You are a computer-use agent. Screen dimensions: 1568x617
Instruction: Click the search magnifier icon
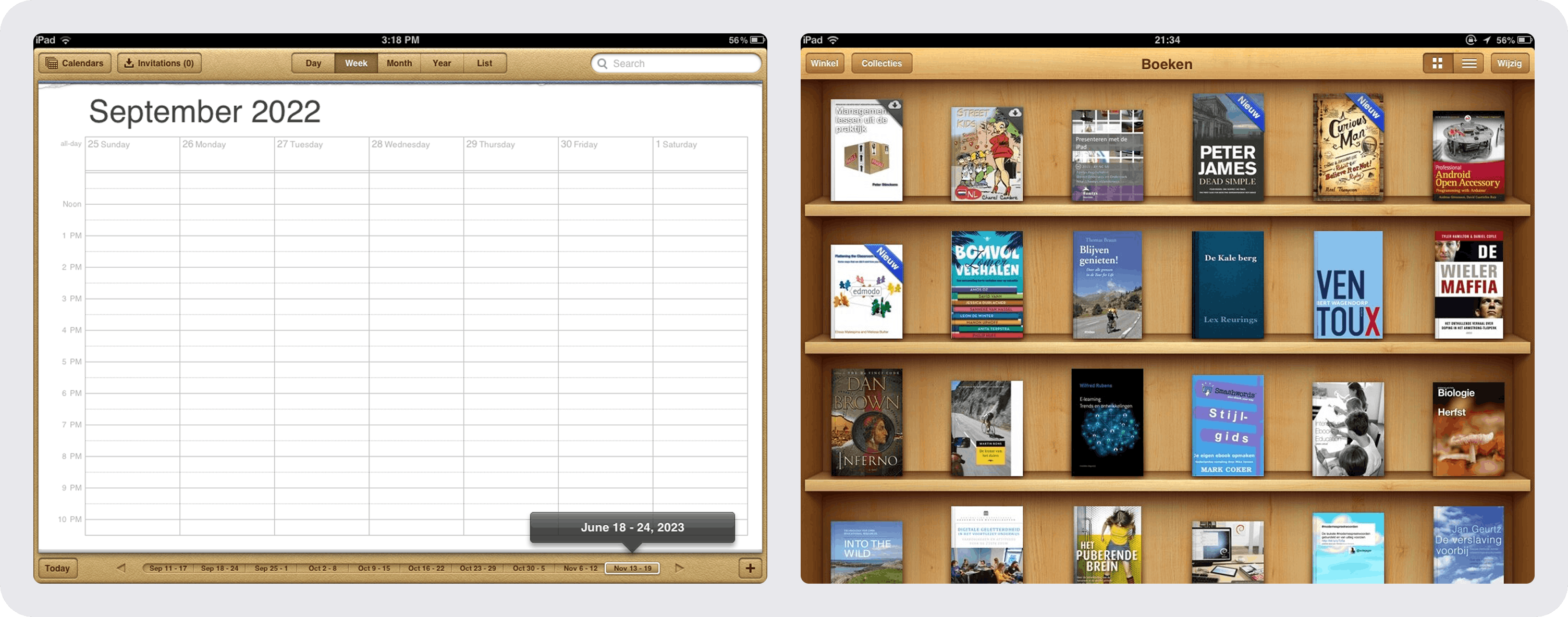(x=602, y=63)
